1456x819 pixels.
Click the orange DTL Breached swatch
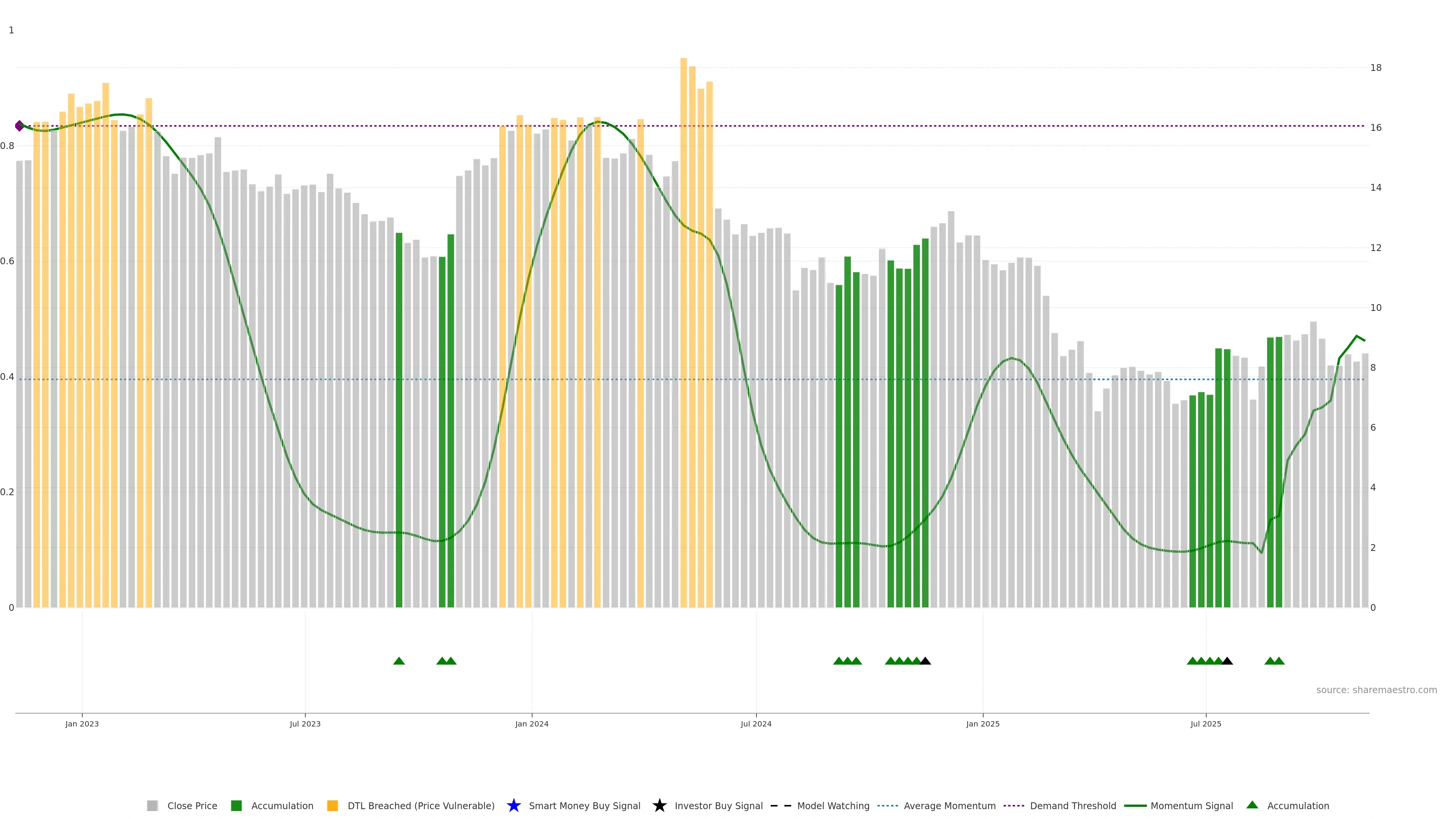point(333,805)
